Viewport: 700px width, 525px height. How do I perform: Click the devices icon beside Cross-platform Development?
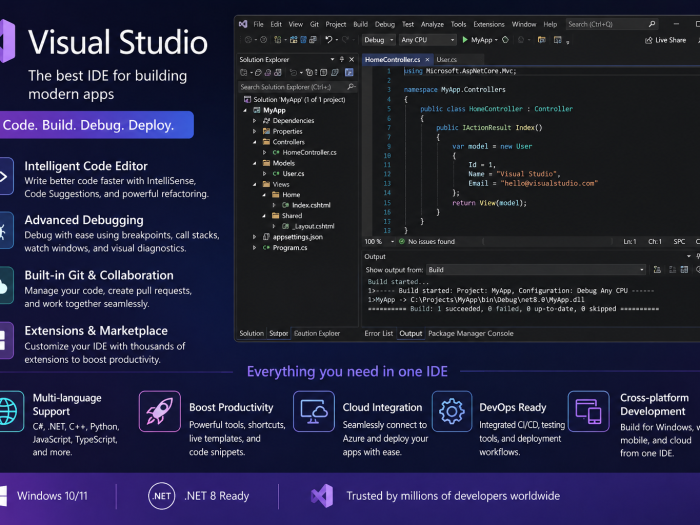click(x=588, y=411)
